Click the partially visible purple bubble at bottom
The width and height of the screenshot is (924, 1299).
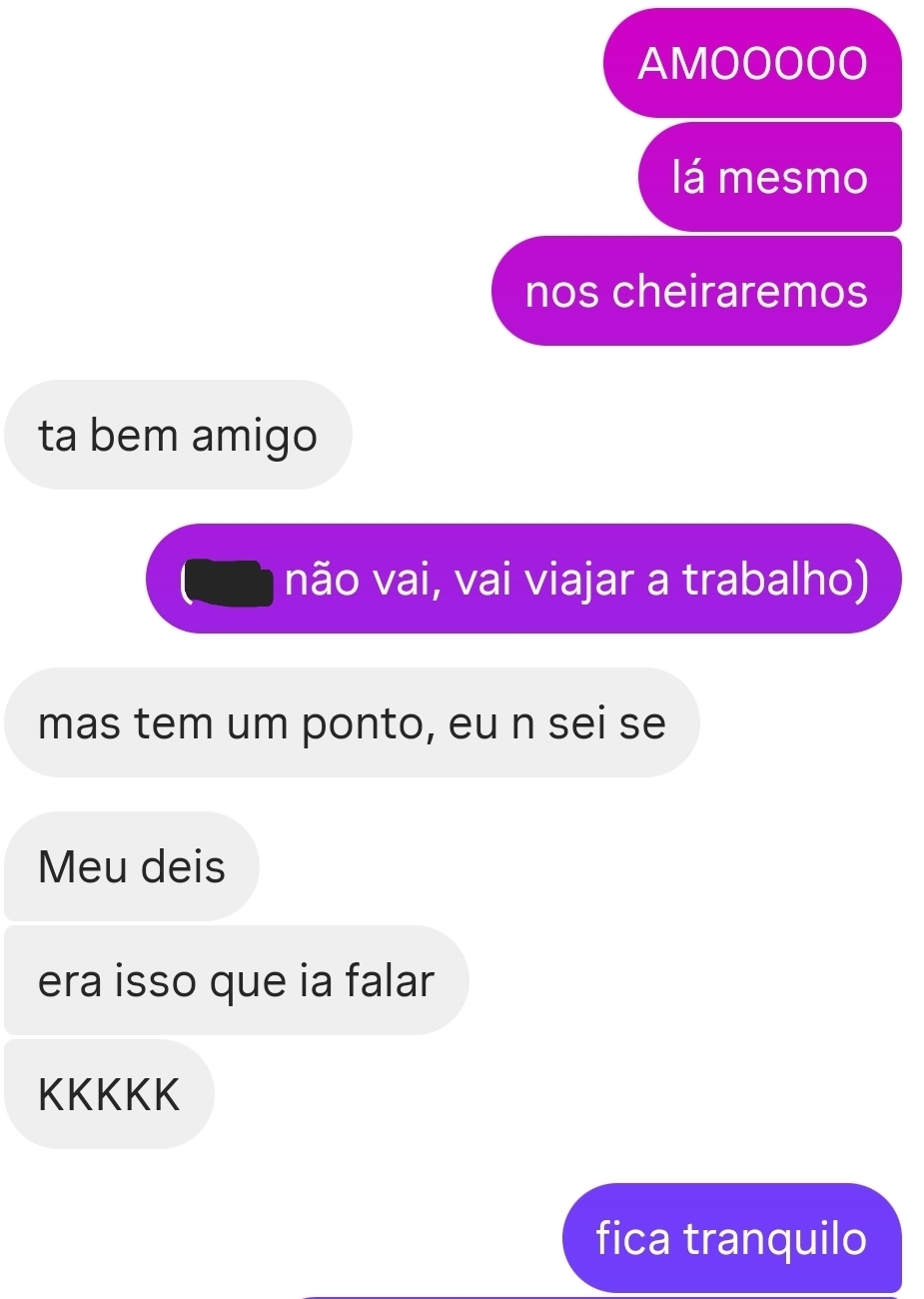[x=599, y=1297]
